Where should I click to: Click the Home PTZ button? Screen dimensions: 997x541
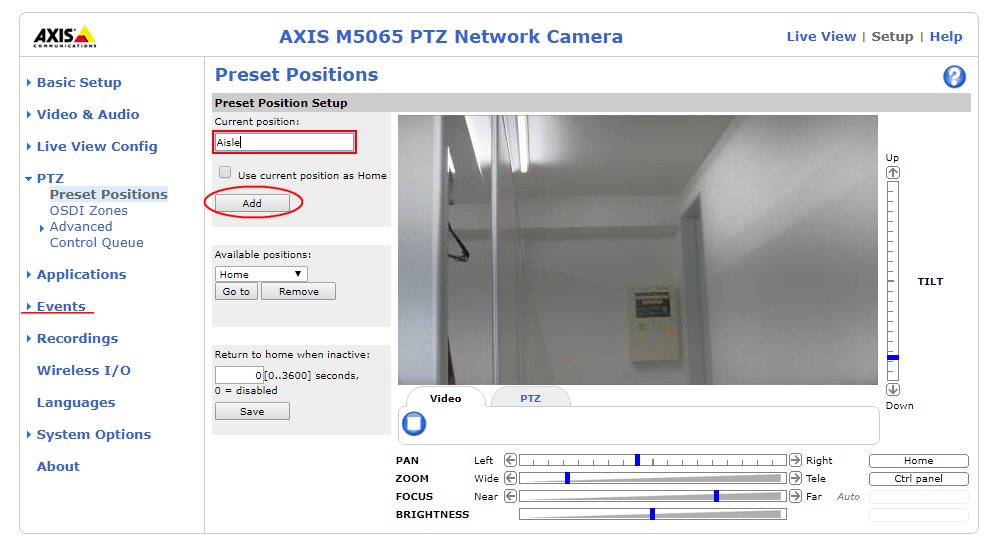[918, 460]
